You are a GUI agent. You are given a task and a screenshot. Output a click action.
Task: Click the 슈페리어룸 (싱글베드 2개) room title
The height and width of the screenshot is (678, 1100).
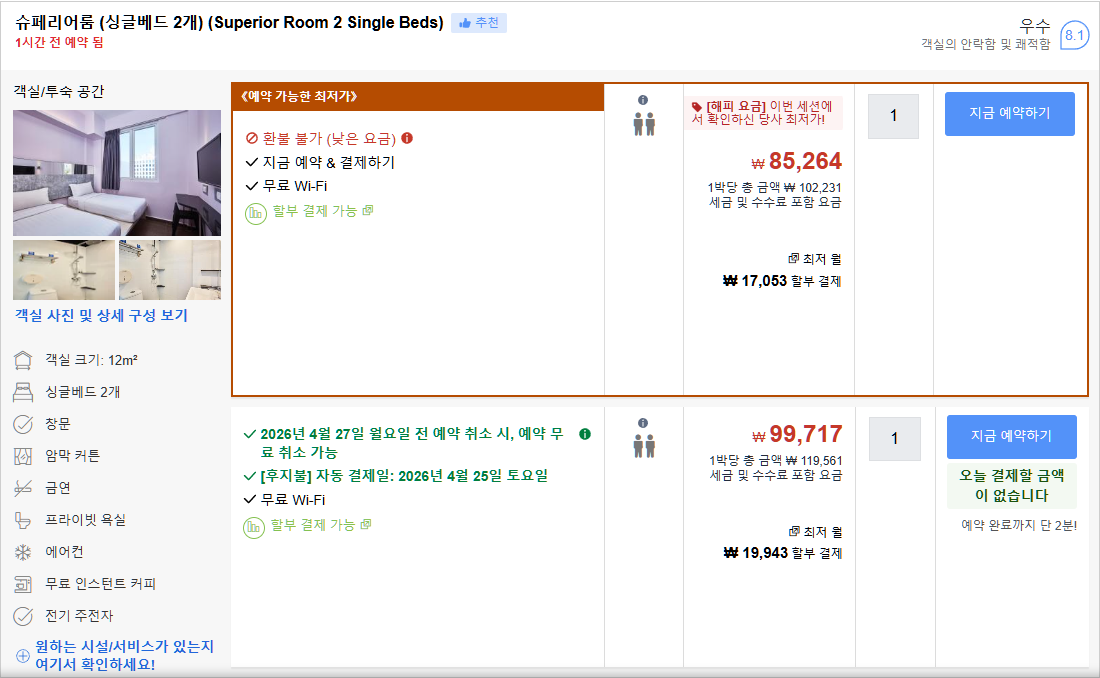(229, 22)
